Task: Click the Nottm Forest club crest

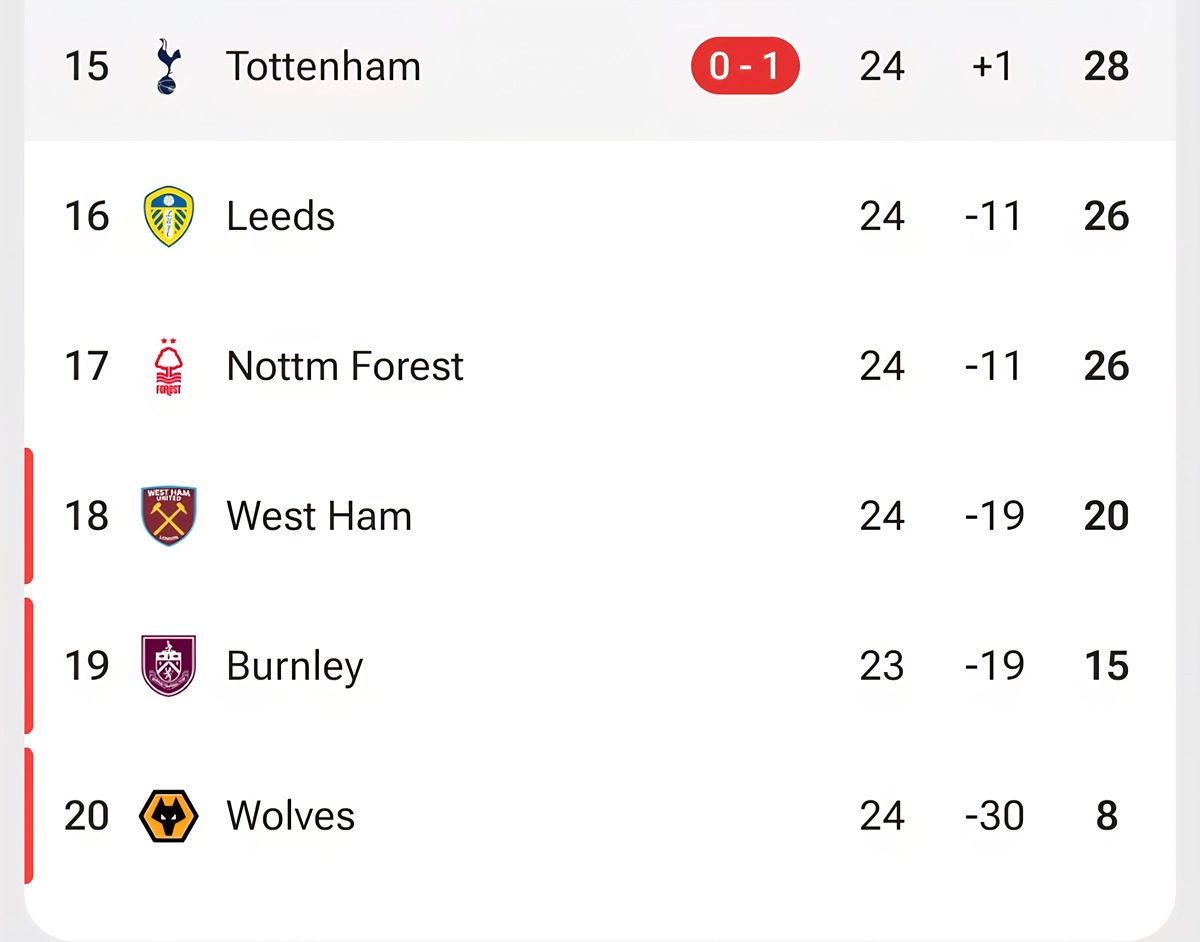Action: click(168, 366)
